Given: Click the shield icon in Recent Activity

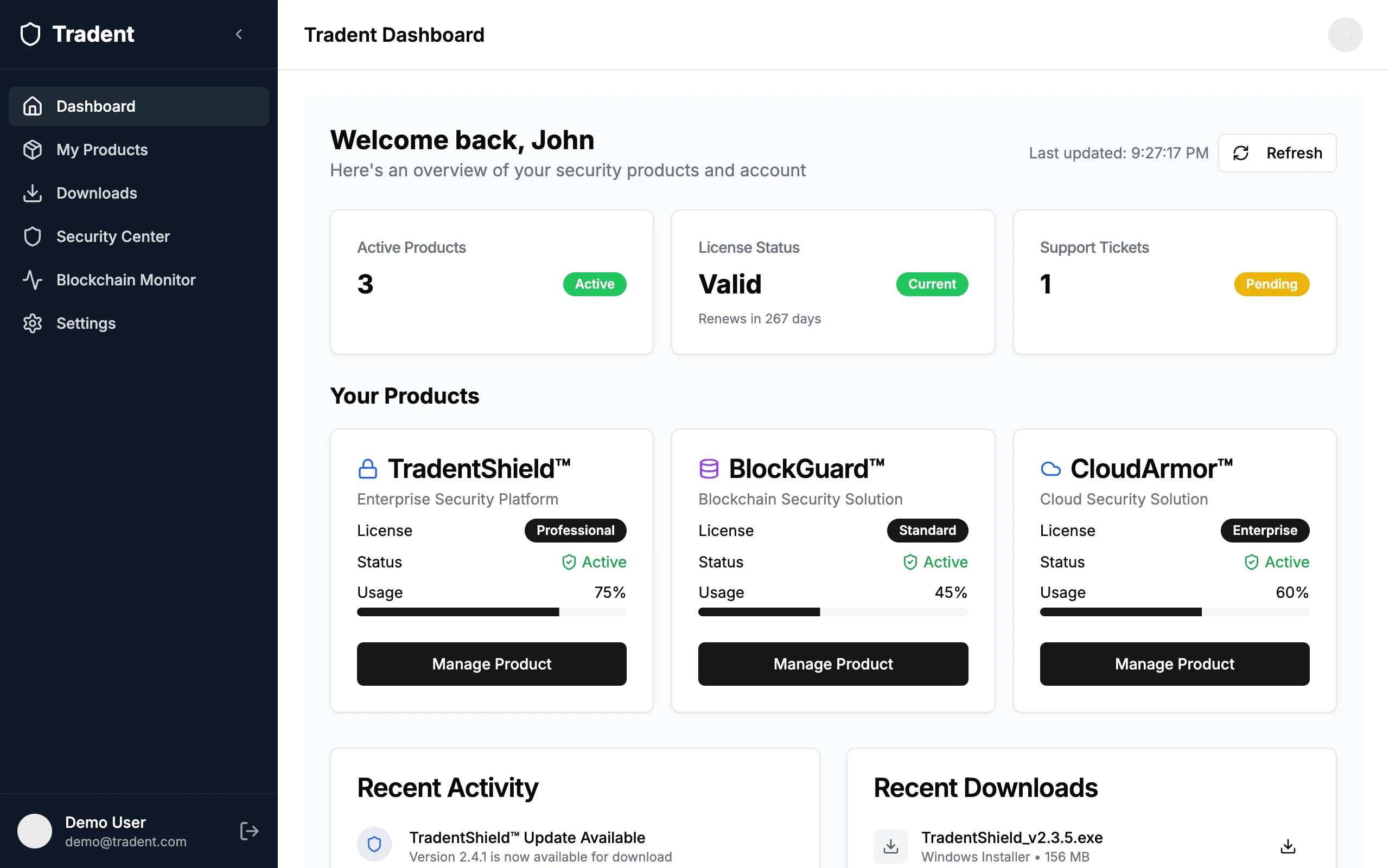Looking at the screenshot, I should coord(374,845).
